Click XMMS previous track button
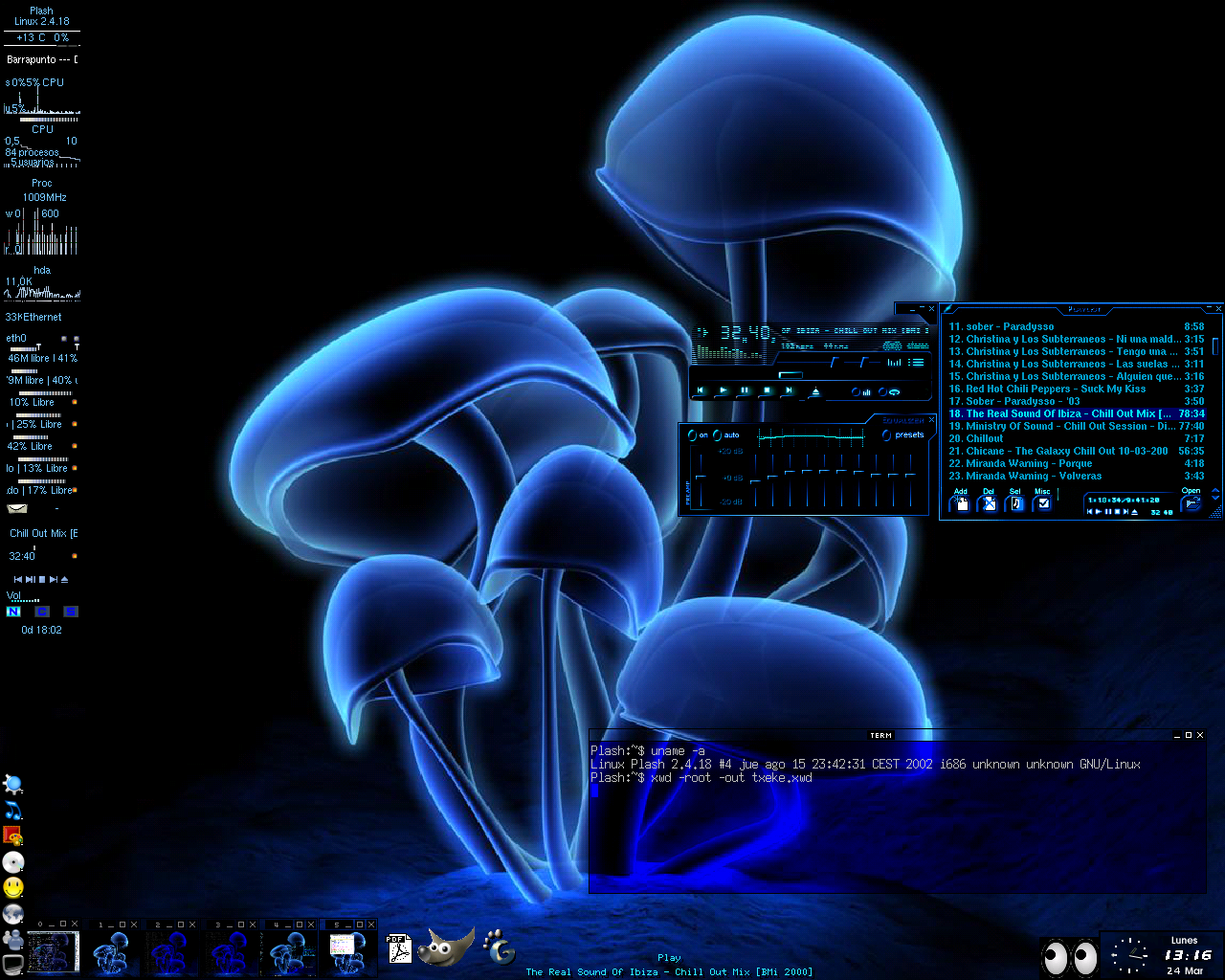1225x980 pixels. tap(701, 390)
